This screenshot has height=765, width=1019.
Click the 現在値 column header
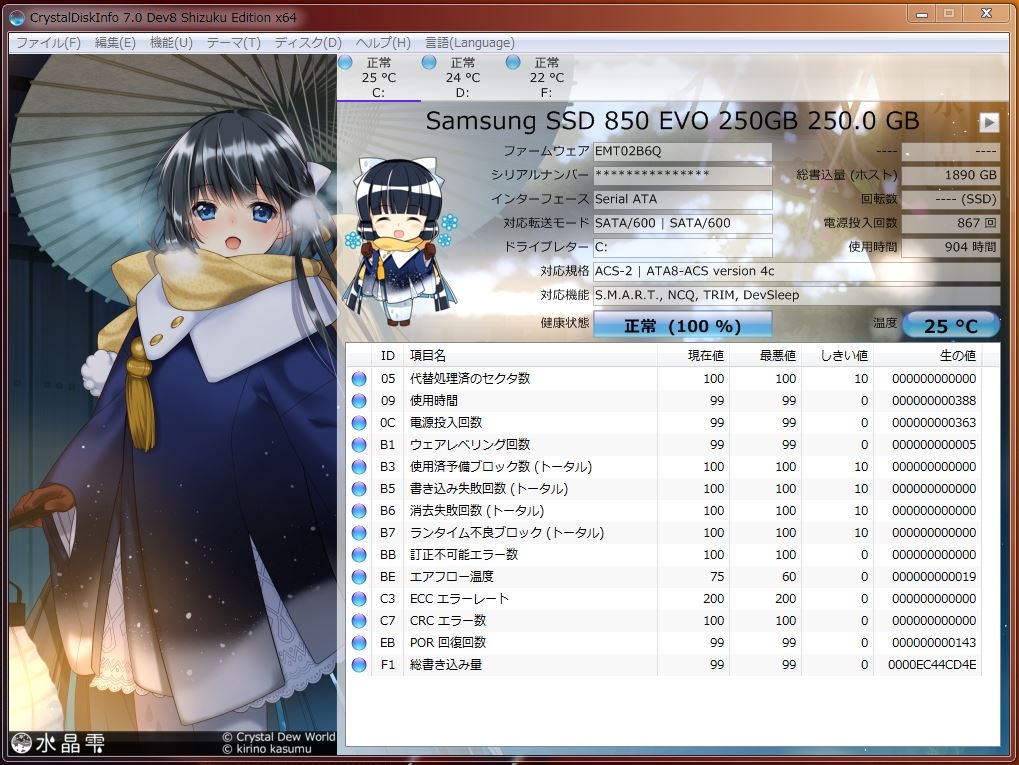coord(693,356)
